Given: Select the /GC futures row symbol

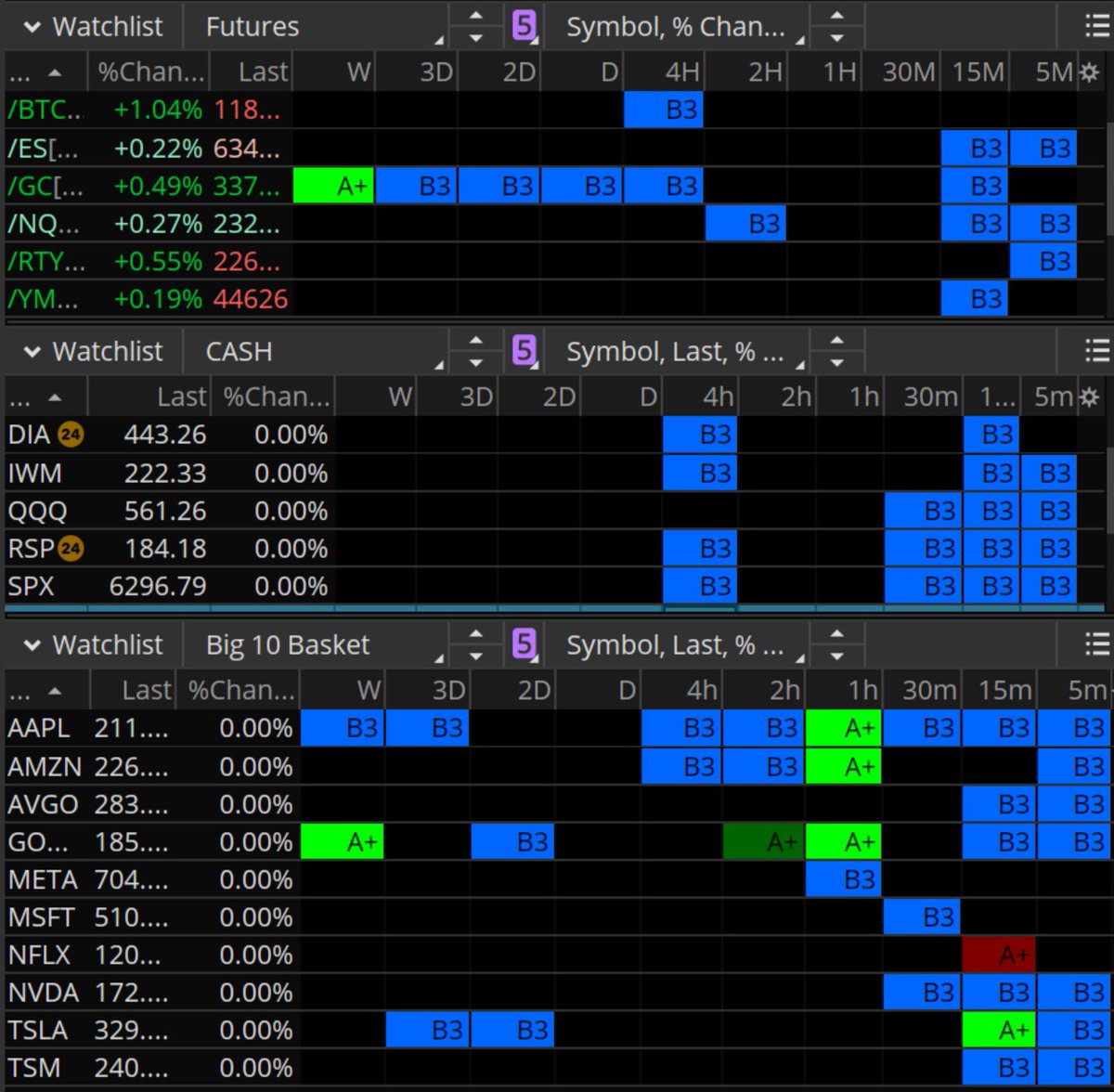Looking at the screenshot, I should pyautogui.click(x=45, y=187).
